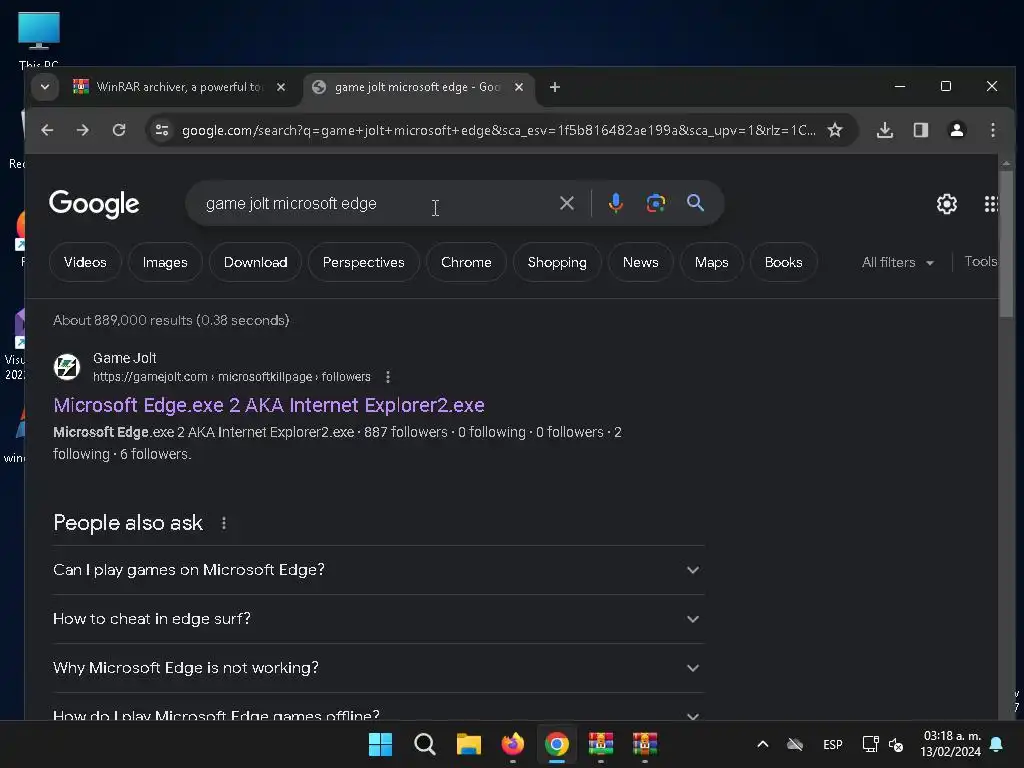This screenshot has width=1024, height=768.
Task: Click the Game Jolt site name
Action: (125, 358)
